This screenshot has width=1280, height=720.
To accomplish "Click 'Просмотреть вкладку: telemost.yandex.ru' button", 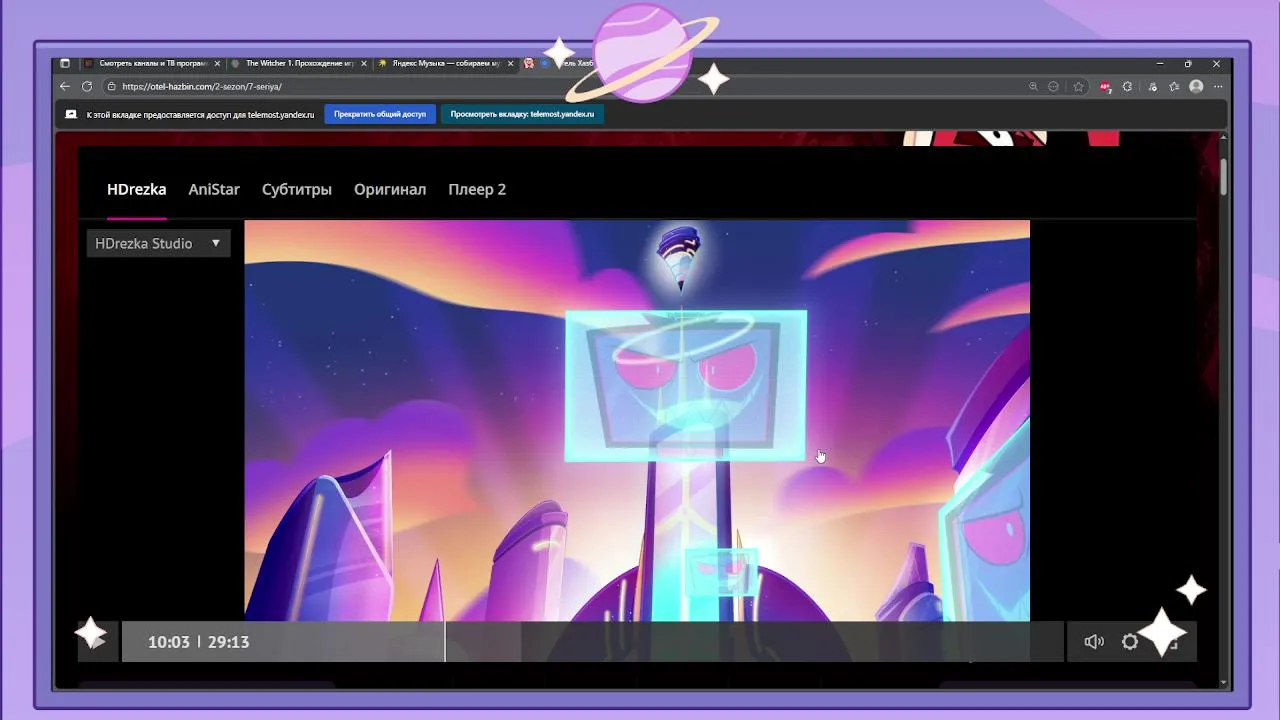I will (x=522, y=114).
